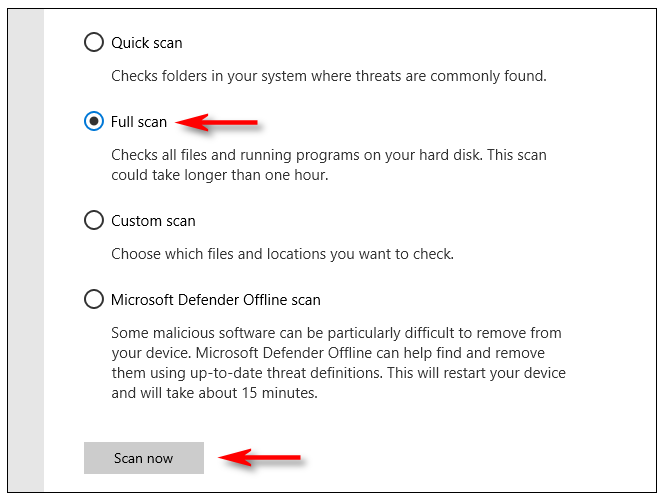Click the text 'and will take about 15 minutes'
The image size is (665, 502).
click(214, 393)
